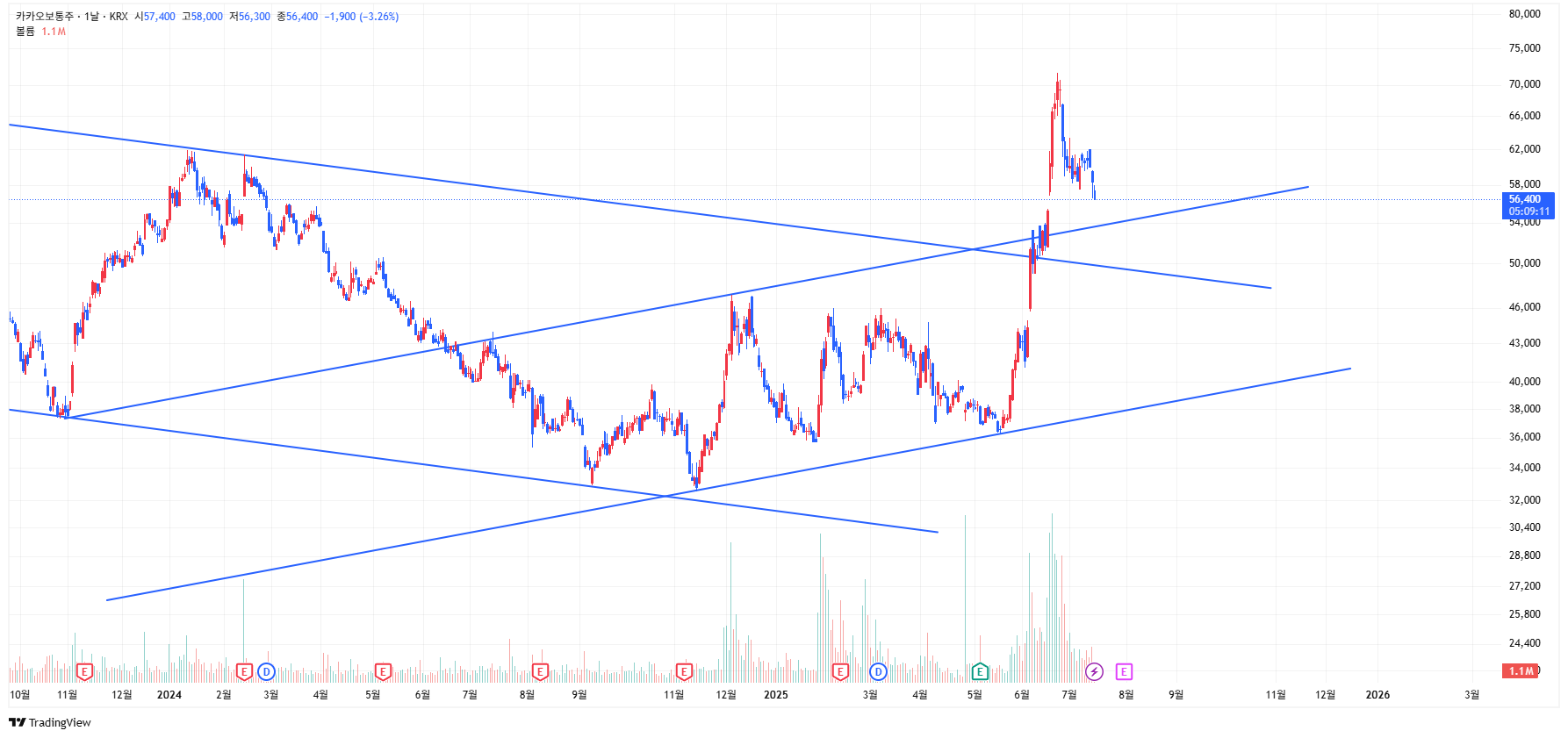Click the red 1.1M volume axis label
The width and height of the screenshot is (1568, 738).
pos(1521,671)
